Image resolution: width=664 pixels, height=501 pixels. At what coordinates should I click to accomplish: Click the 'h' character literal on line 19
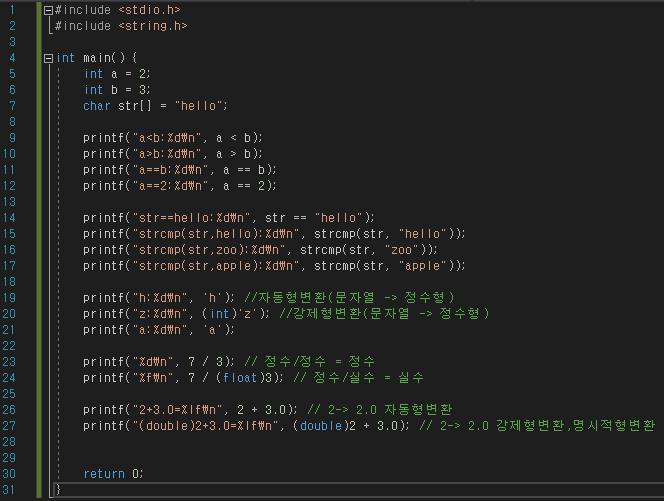click(213, 298)
